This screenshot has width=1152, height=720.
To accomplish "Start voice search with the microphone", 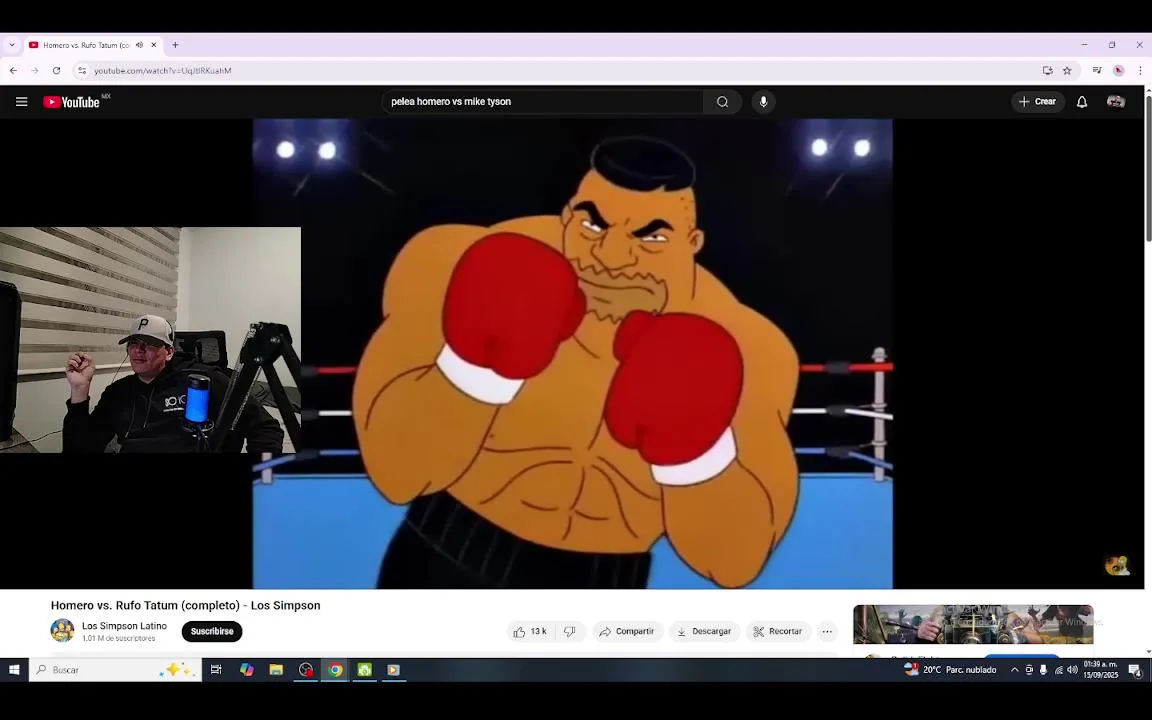I will [x=763, y=102].
